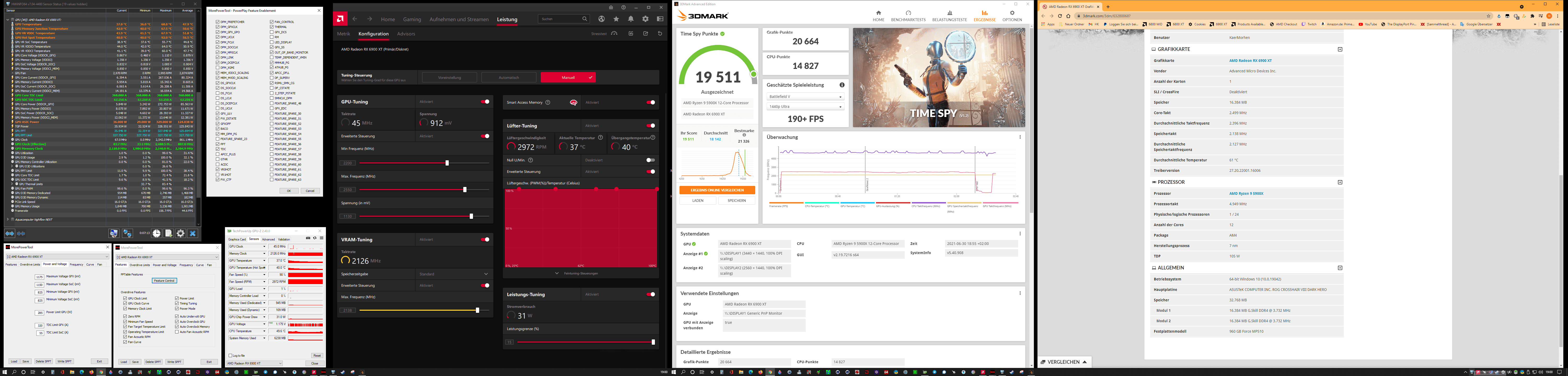
Task: Open the web browser globe icon in Radeon Software
Action: [601, 19]
